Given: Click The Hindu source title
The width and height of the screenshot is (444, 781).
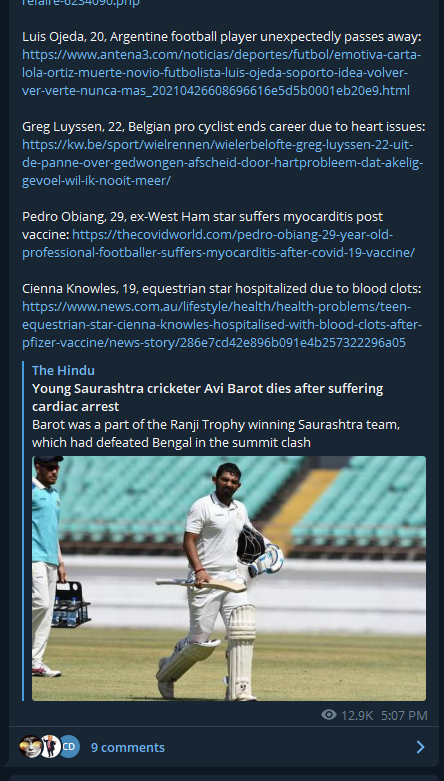Looking at the screenshot, I should pyautogui.click(x=63, y=370).
